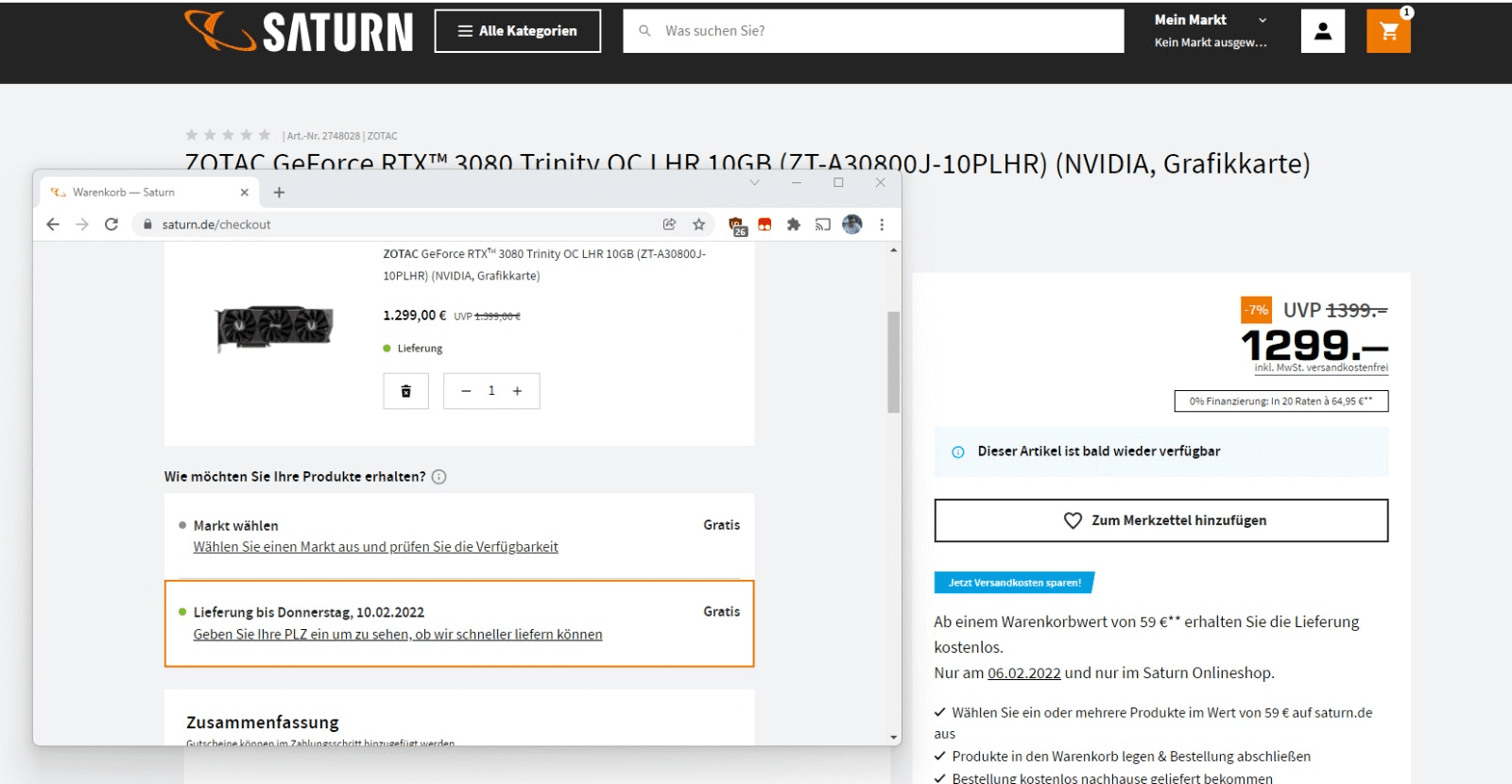Open the tab search chevron in the title bar
The image size is (1512, 784).
[754, 182]
